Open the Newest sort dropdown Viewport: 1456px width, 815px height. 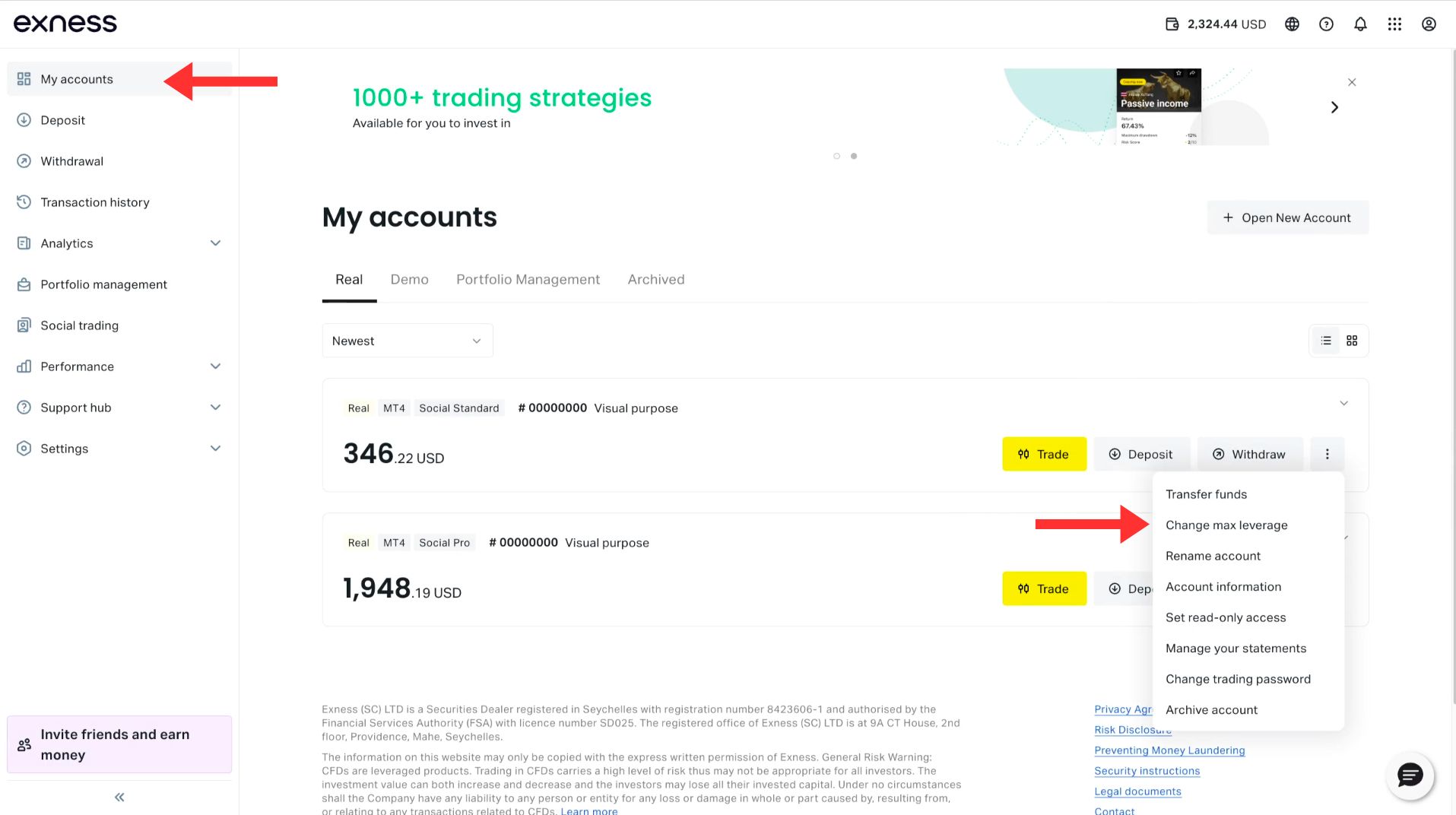click(408, 341)
